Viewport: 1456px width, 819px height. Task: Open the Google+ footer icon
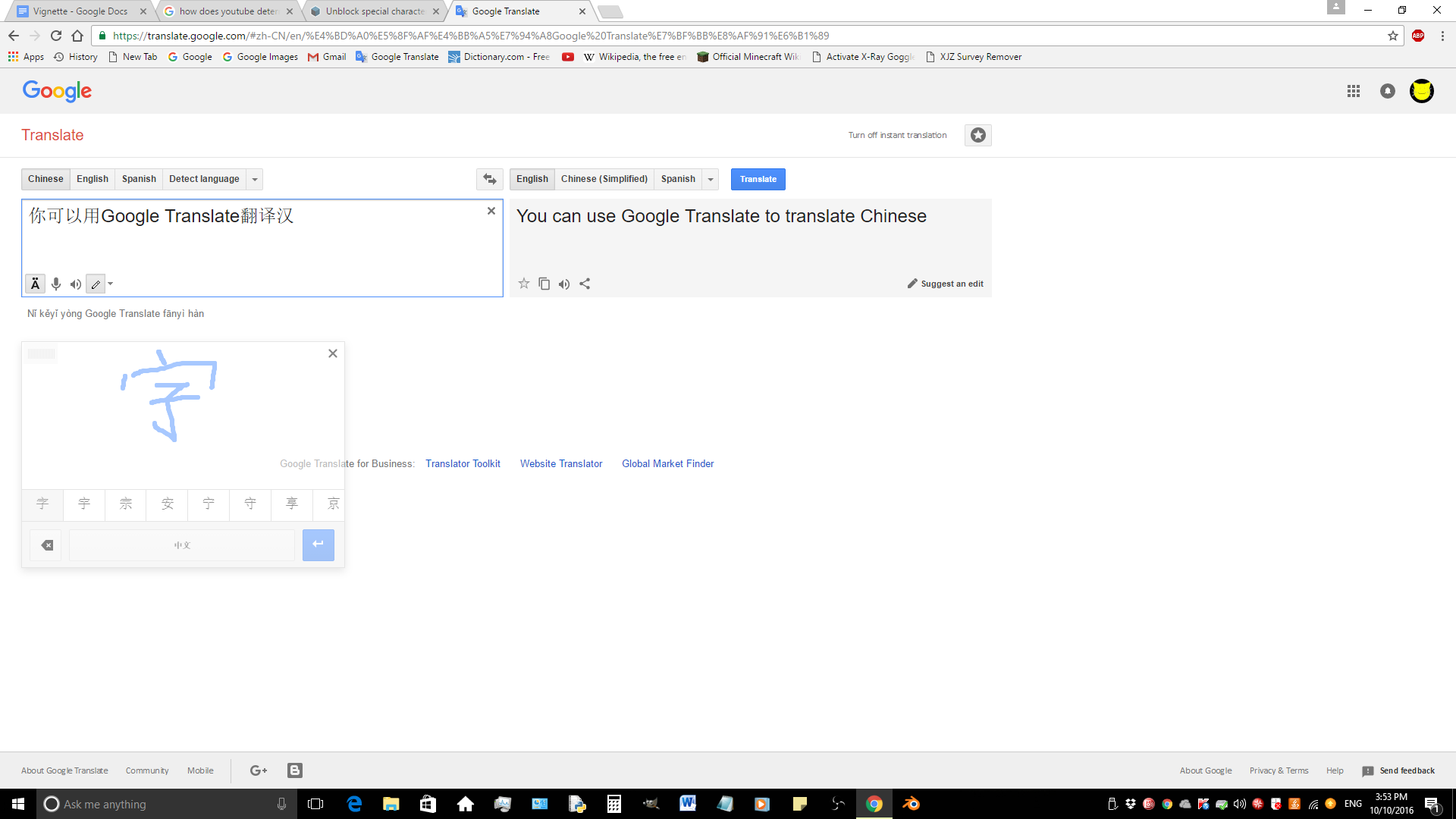click(x=259, y=770)
